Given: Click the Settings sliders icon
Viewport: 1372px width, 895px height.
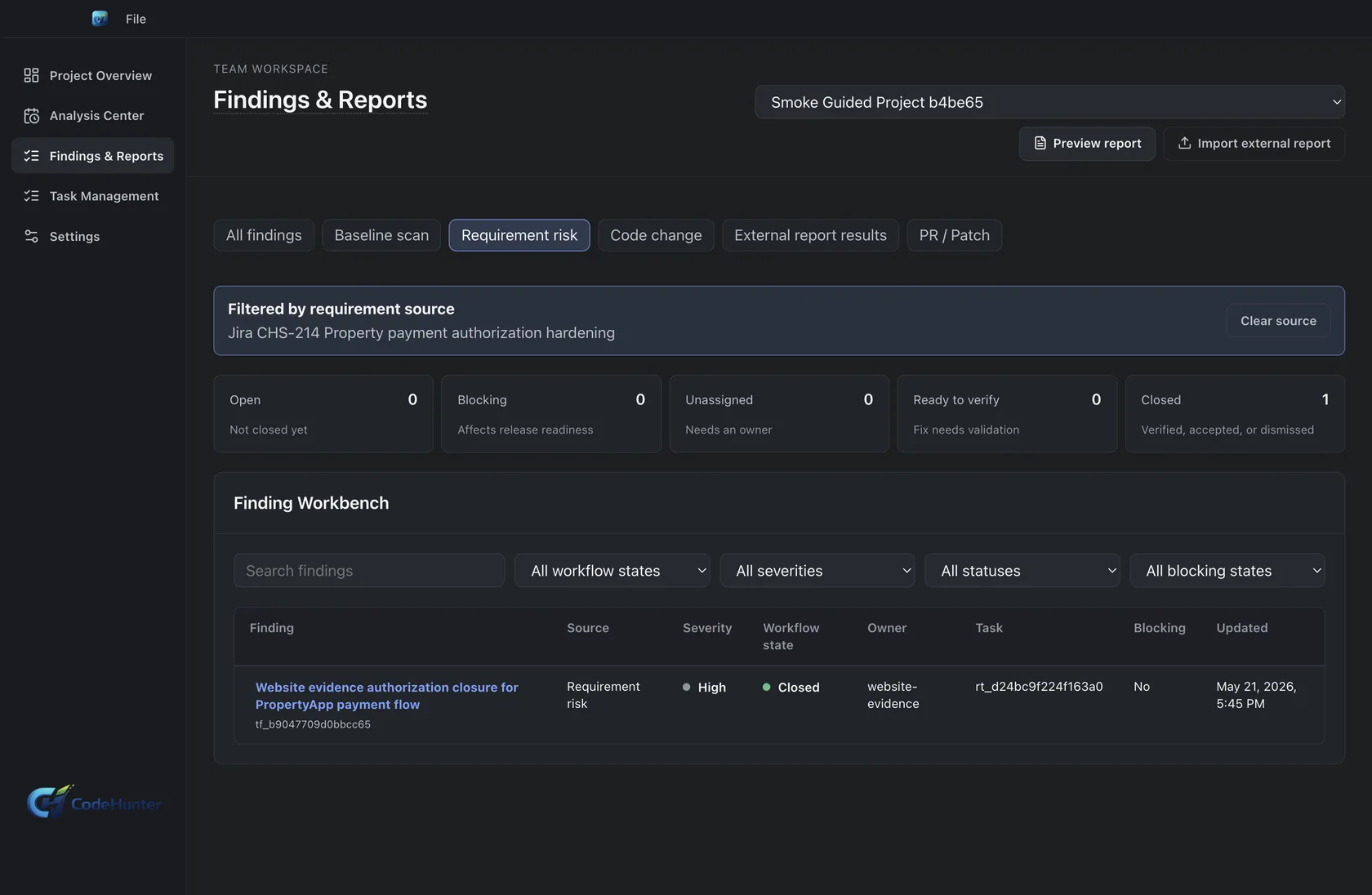Looking at the screenshot, I should point(31,236).
